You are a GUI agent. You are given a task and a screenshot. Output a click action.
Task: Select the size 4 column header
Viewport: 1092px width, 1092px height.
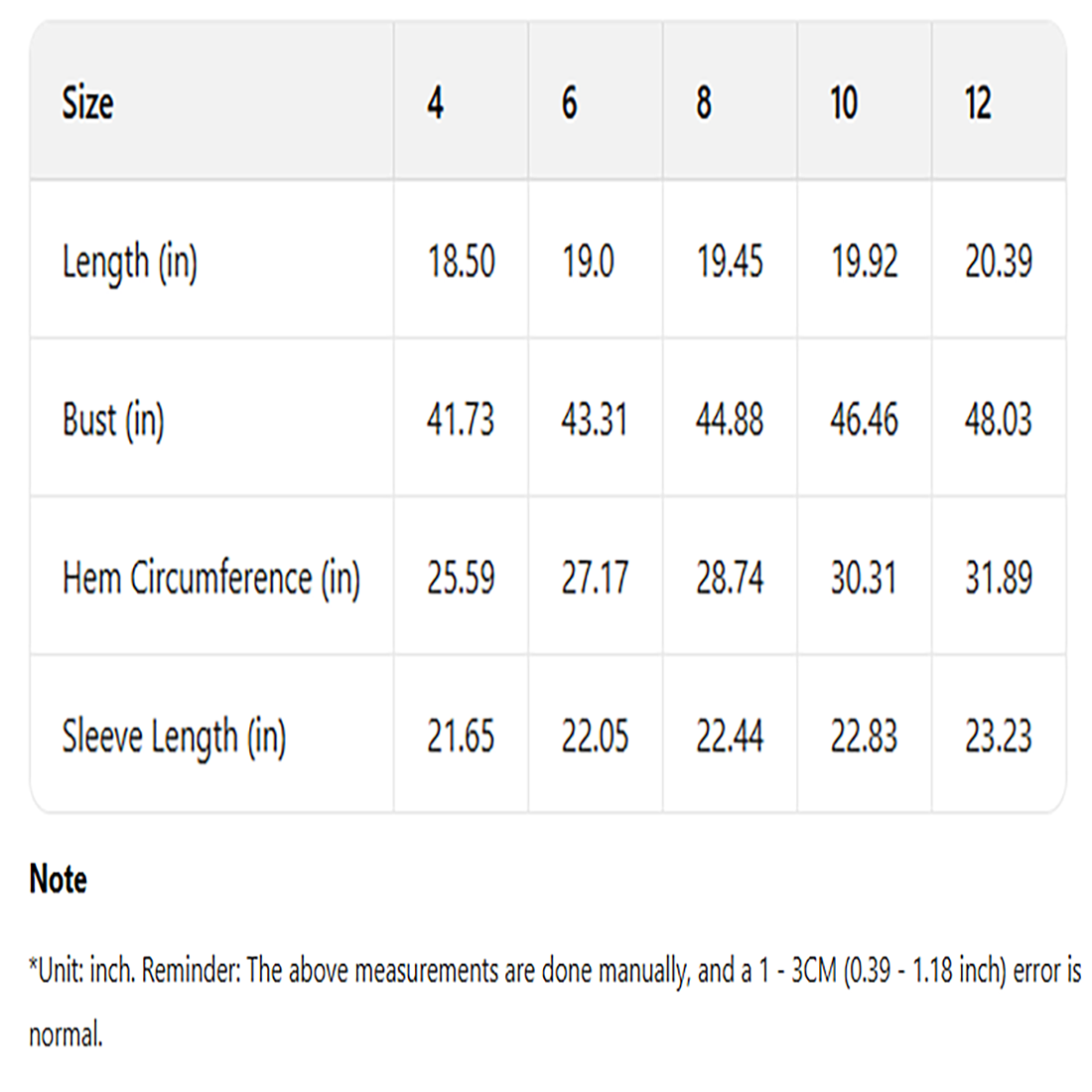pyautogui.click(x=436, y=102)
